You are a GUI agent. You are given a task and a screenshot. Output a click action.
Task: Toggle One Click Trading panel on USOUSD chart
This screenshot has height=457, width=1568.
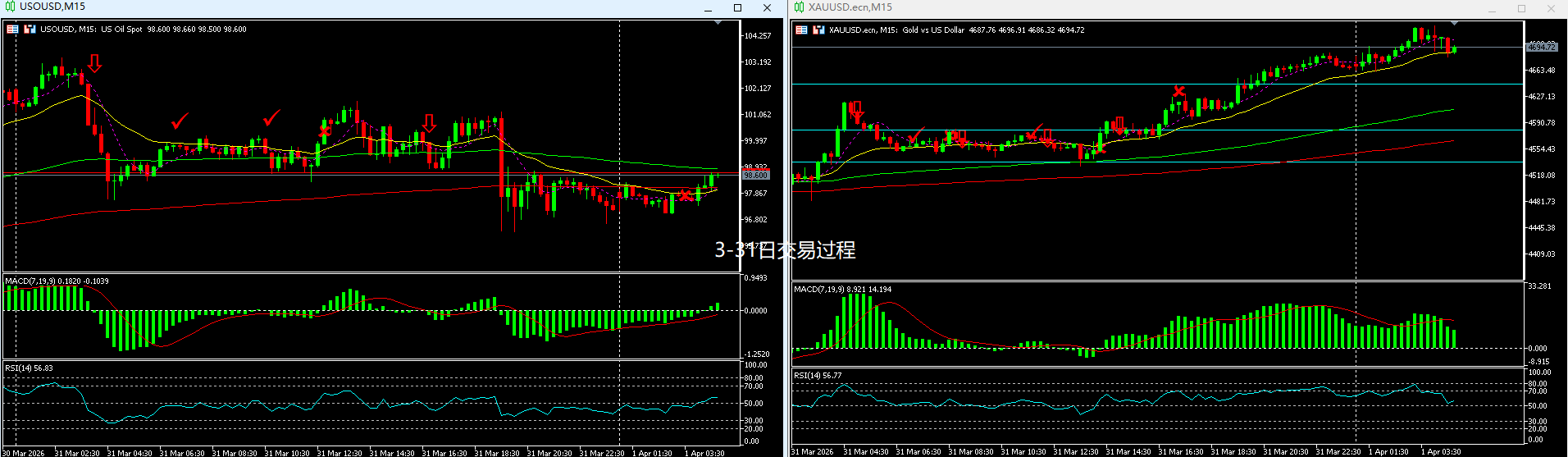pyautogui.click(x=12, y=29)
